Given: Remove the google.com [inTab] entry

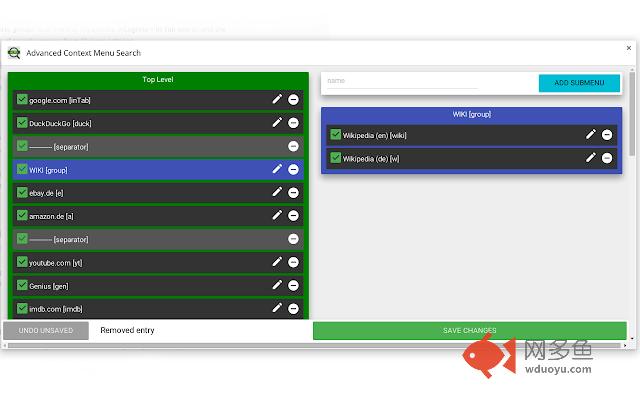Looking at the screenshot, I should (293, 100).
